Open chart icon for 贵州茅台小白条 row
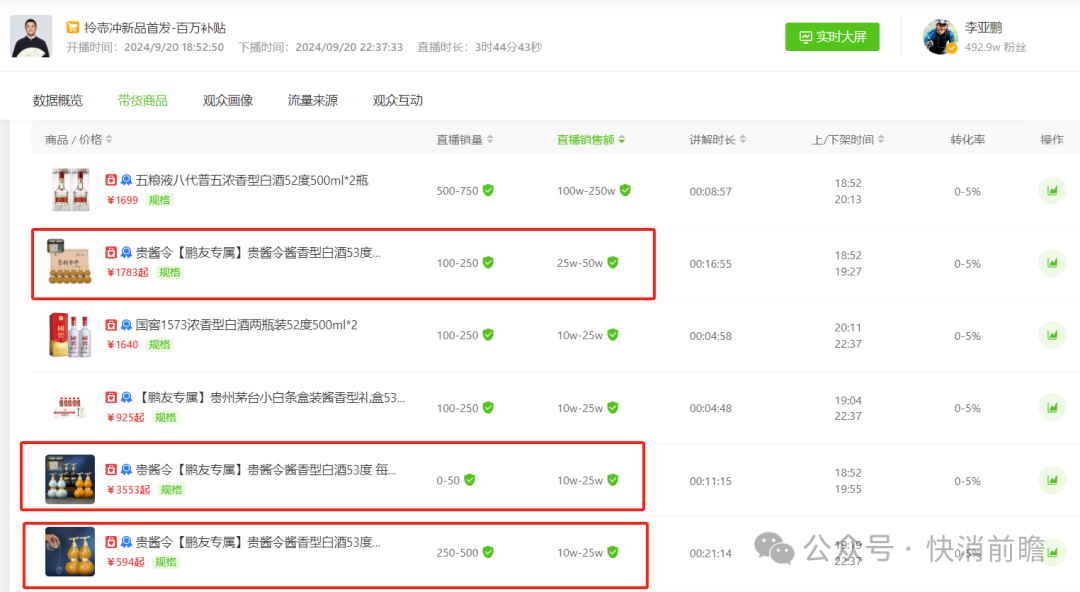The height and width of the screenshot is (592, 1080). tap(1052, 408)
